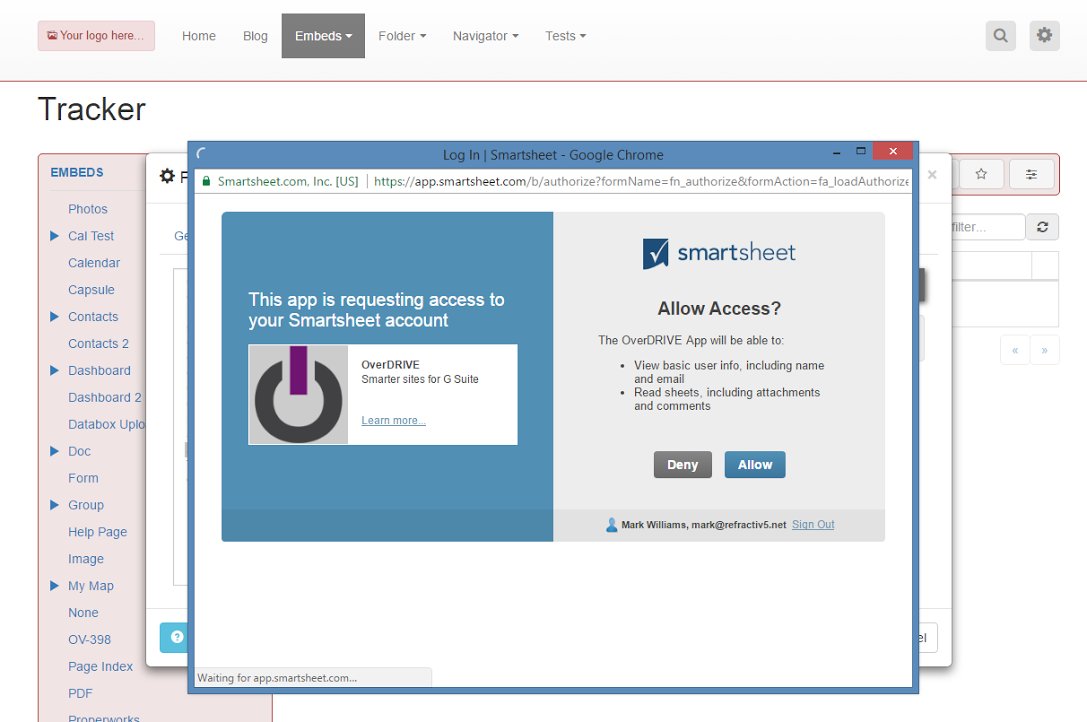
Task: Open Page Index in the sidebar
Action: tap(100, 667)
